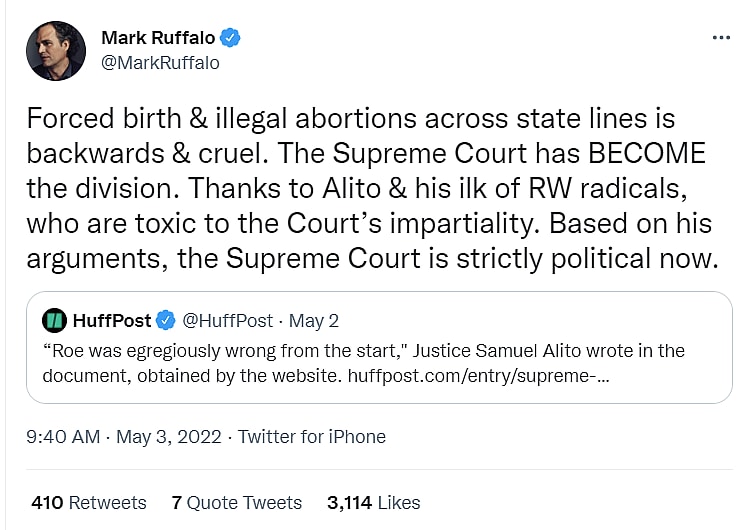Click Mark Ruffalo's profile avatar
This screenshot has height=530, width=742.
click(x=56, y=51)
